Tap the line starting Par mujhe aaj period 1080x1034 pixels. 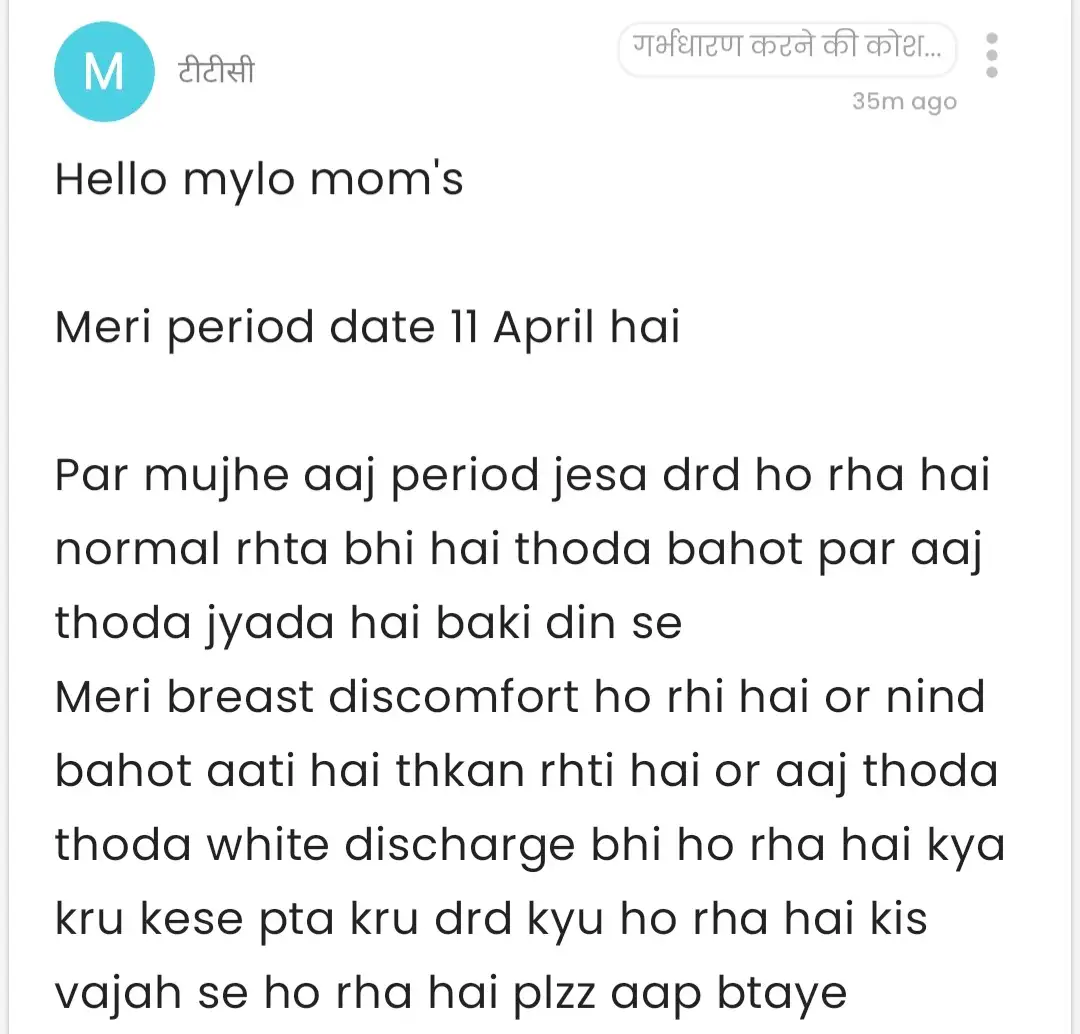(x=522, y=475)
